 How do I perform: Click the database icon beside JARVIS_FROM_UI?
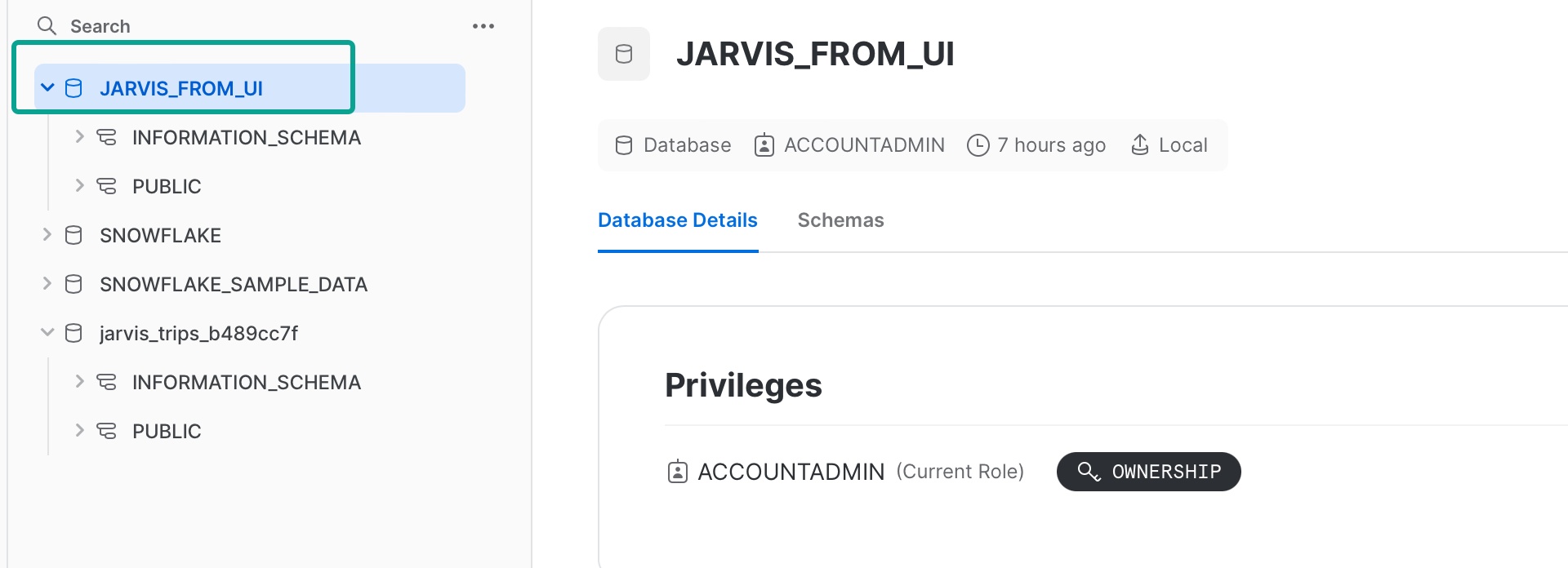tap(73, 88)
